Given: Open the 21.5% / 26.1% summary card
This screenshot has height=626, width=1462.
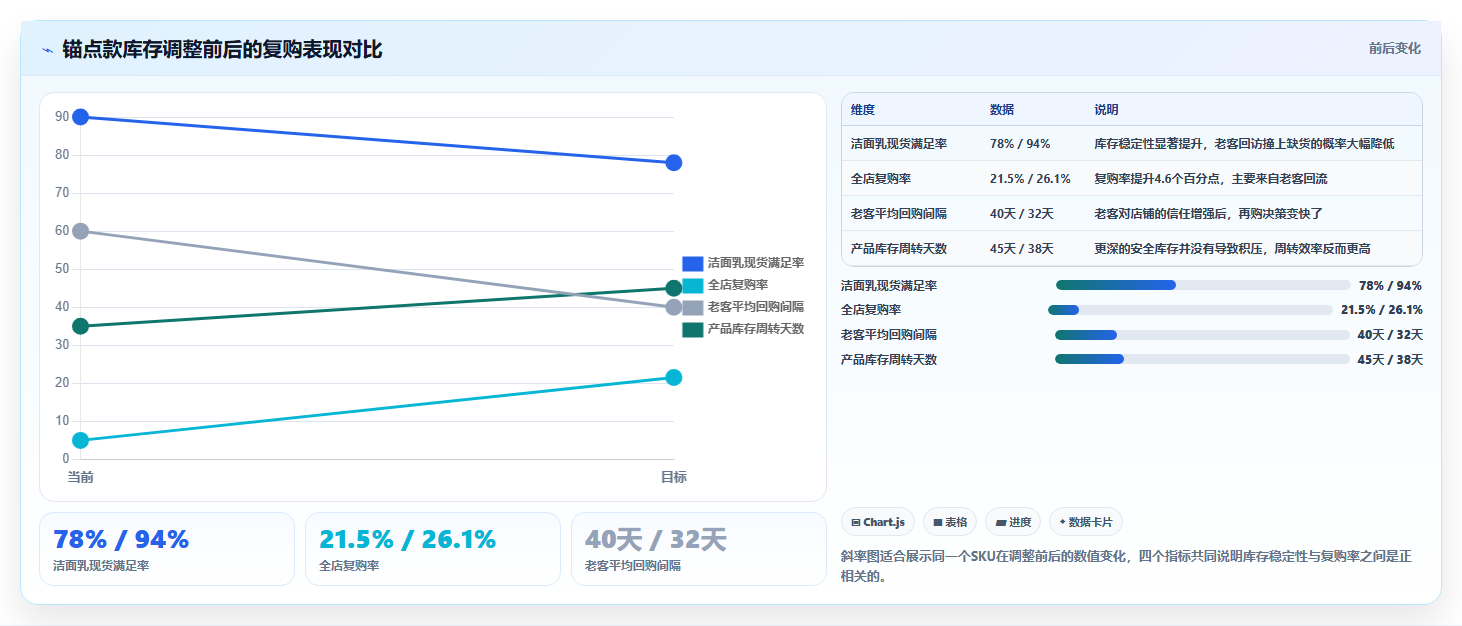Looking at the screenshot, I should (433, 549).
